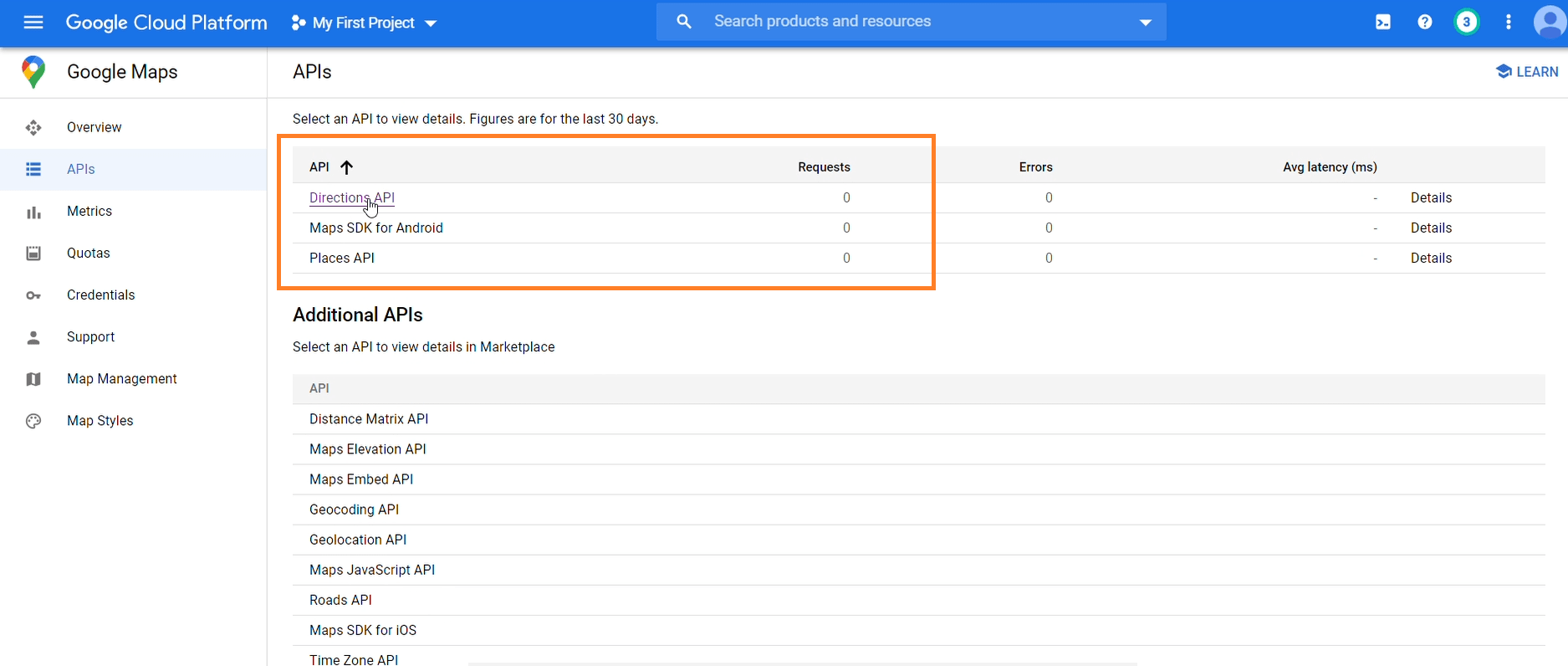Click the Map Management icon
The width and height of the screenshot is (1568, 666).
(x=33, y=379)
